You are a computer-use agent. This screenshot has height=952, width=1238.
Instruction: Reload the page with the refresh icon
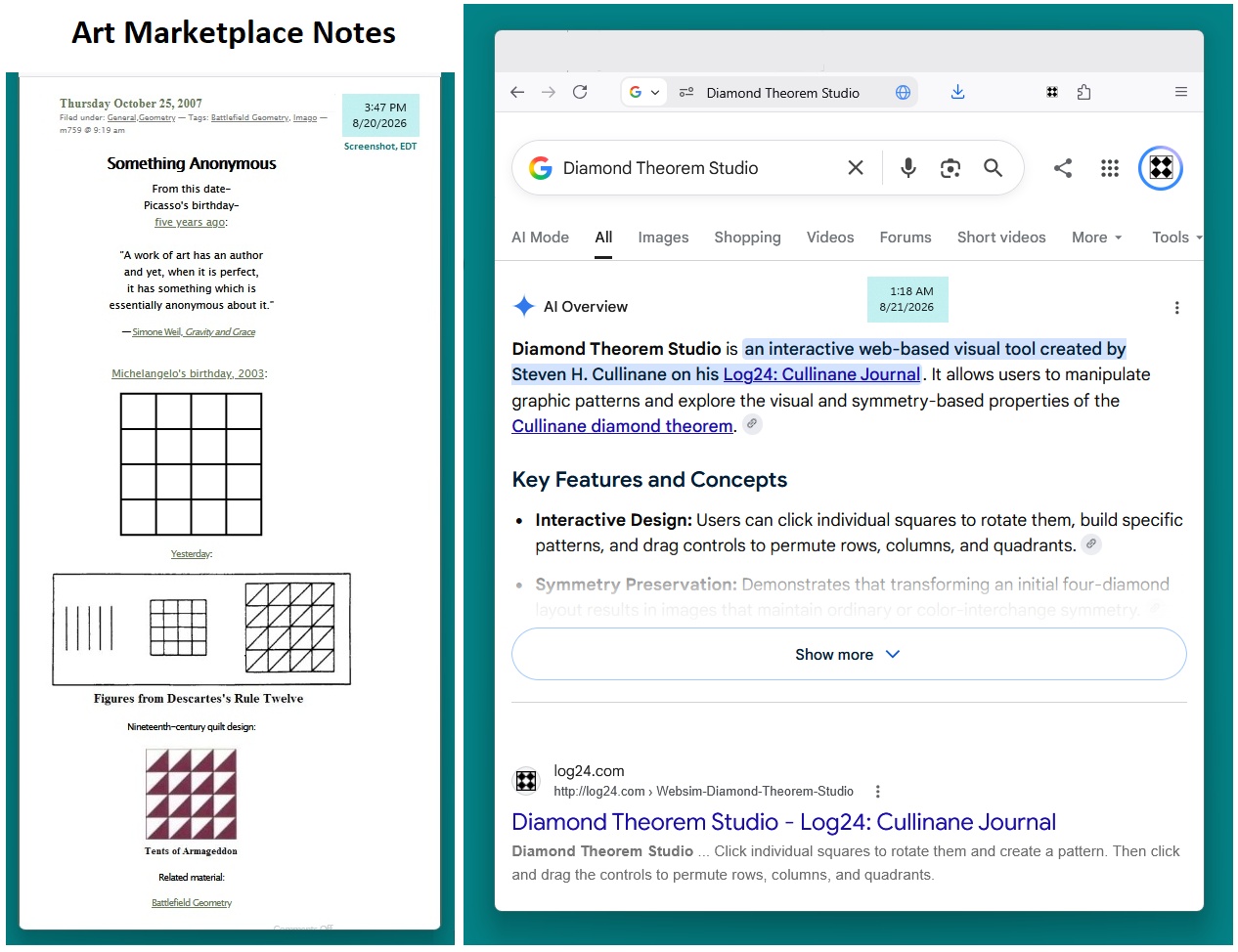pyautogui.click(x=580, y=92)
